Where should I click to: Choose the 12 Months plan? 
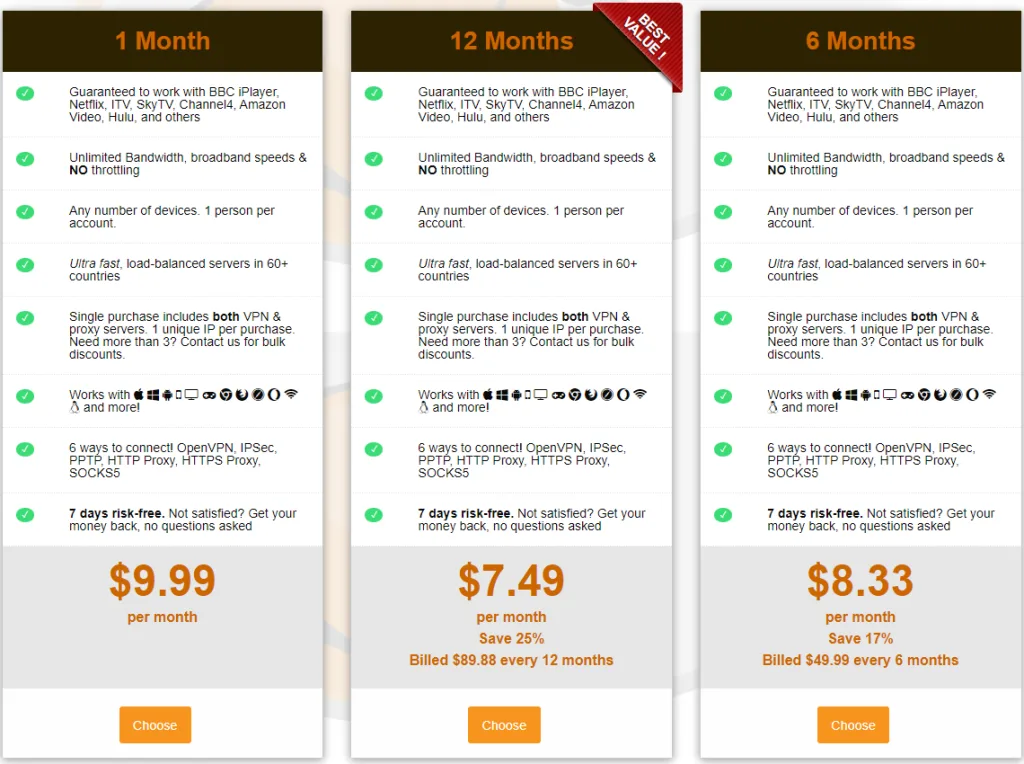[x=504, y=725]
